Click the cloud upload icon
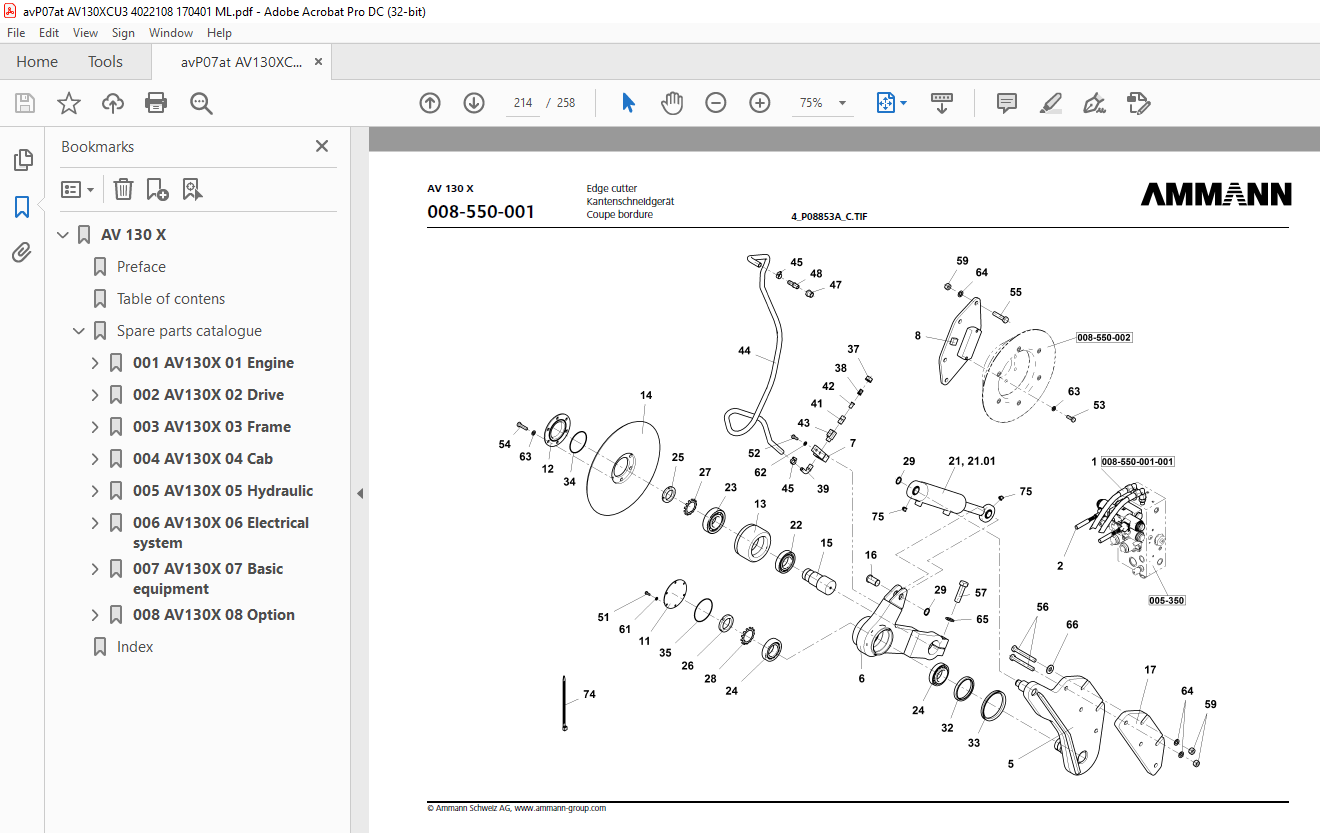 pos(113,103)
